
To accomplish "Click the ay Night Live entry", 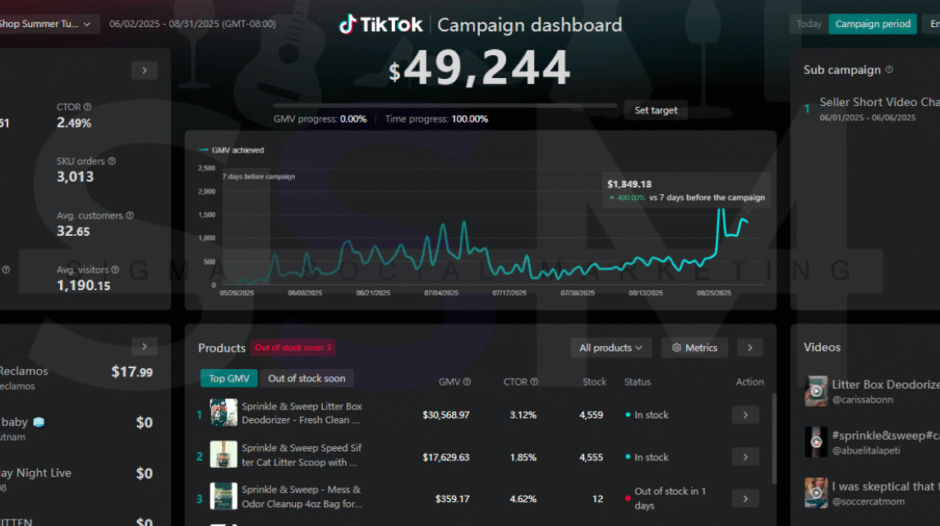I will tap(36, 473).
